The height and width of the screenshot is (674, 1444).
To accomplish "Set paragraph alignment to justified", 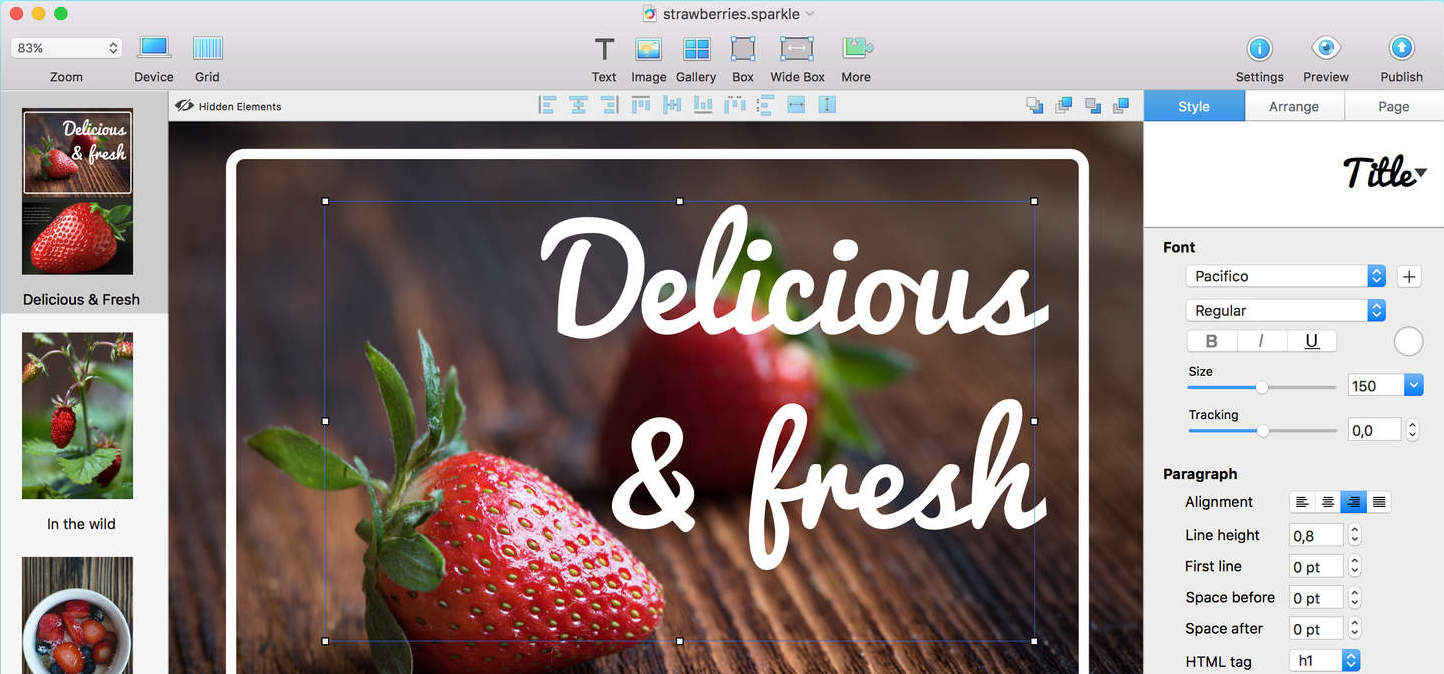I will pos(1379,502).
